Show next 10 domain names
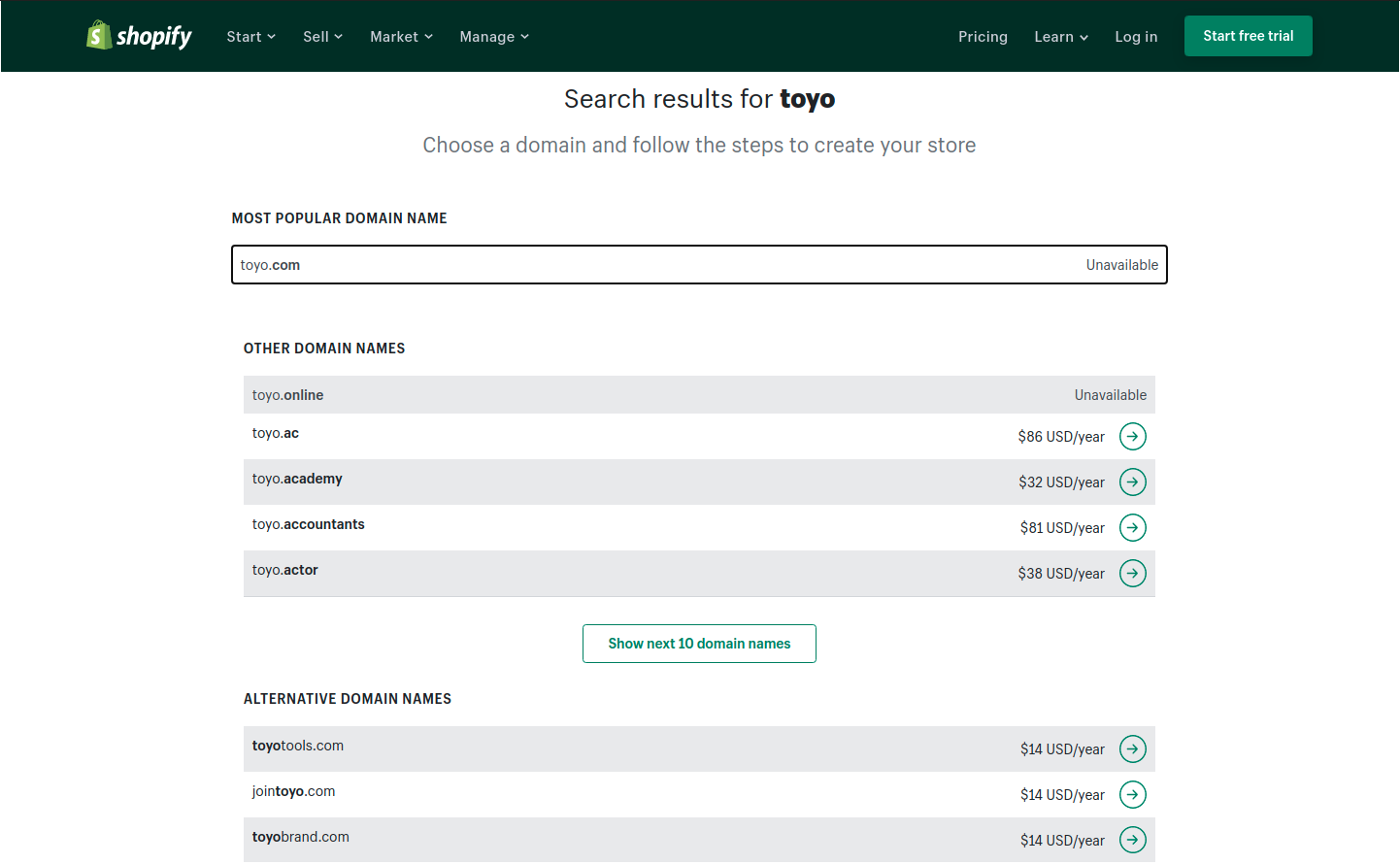1400x864 pixels. (699, 644)
